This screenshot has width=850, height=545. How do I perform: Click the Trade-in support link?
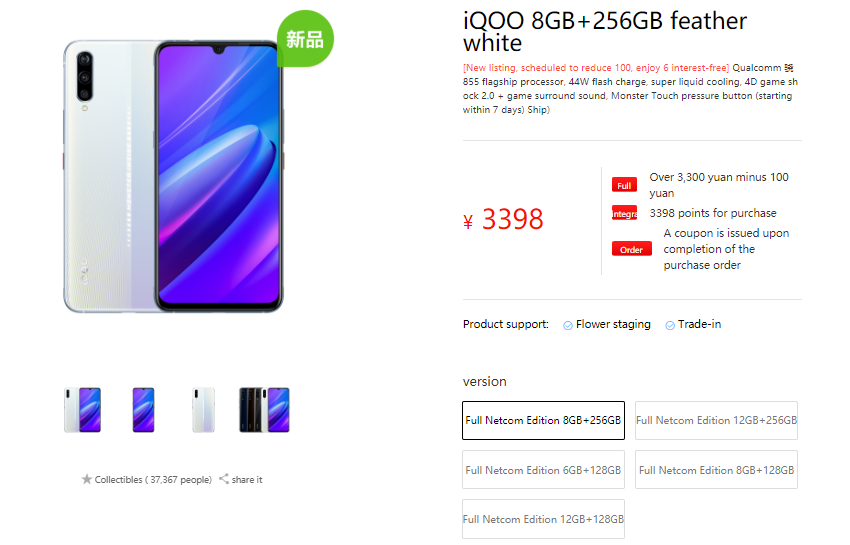[699, 324]
